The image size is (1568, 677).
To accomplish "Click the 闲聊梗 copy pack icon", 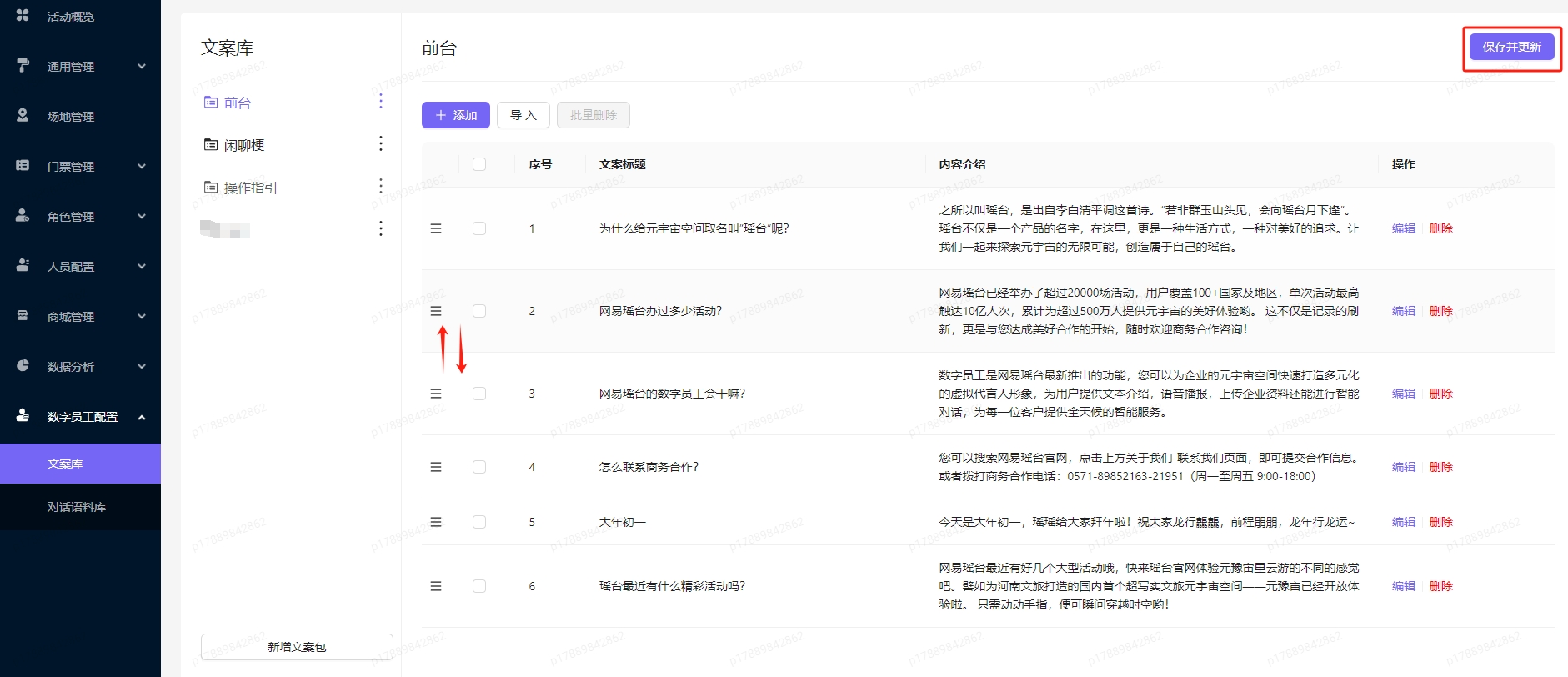I will tap(211, 144).
